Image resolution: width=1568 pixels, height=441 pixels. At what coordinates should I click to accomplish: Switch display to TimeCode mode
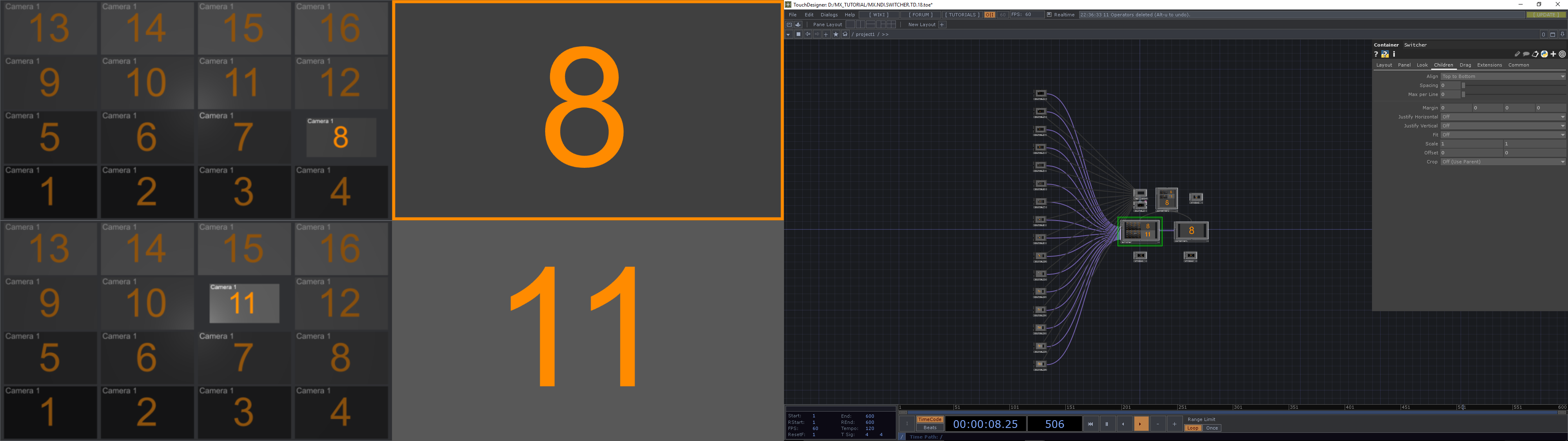coord(930,419)
